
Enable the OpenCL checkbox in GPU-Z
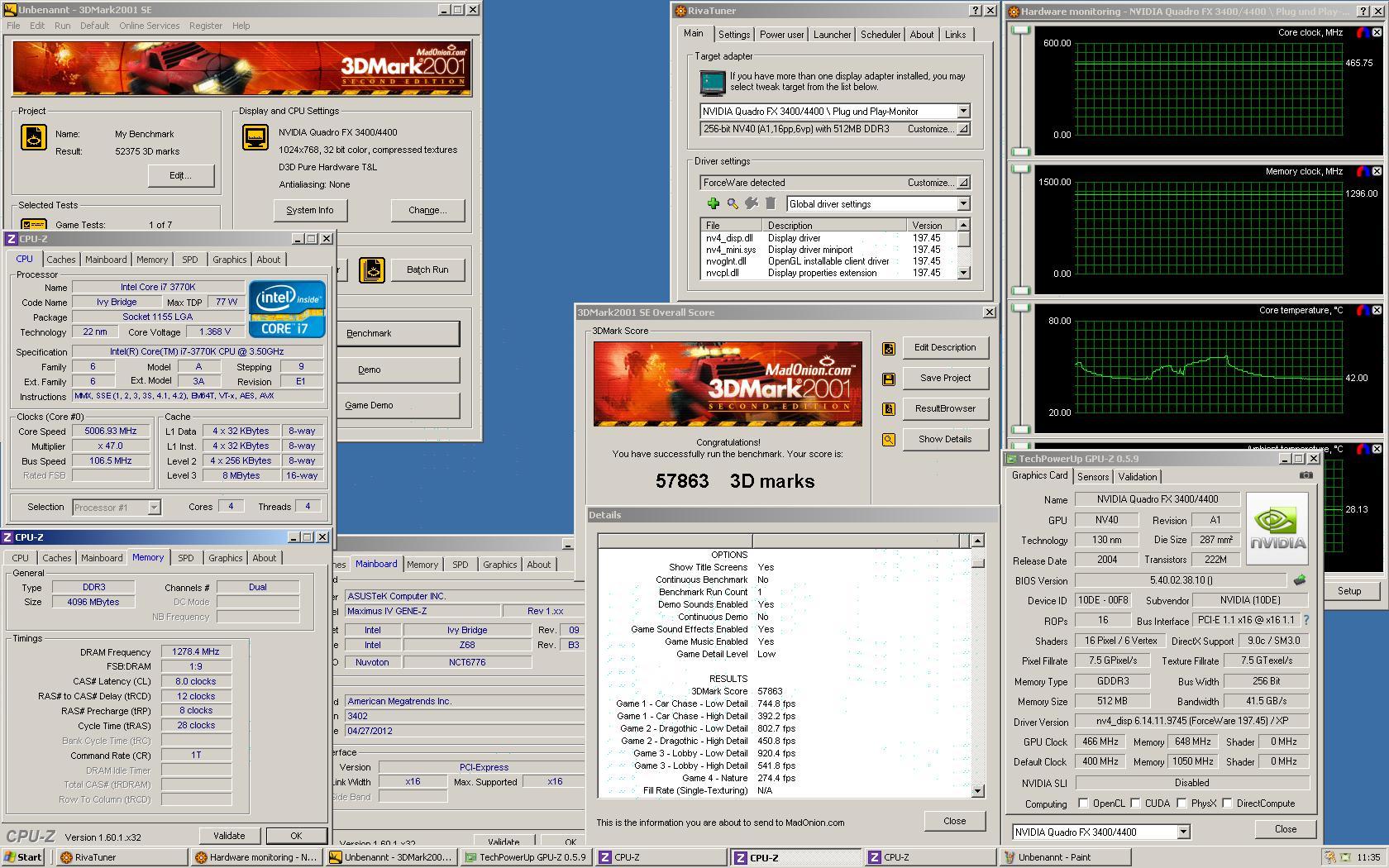[x=1083, y=803]
